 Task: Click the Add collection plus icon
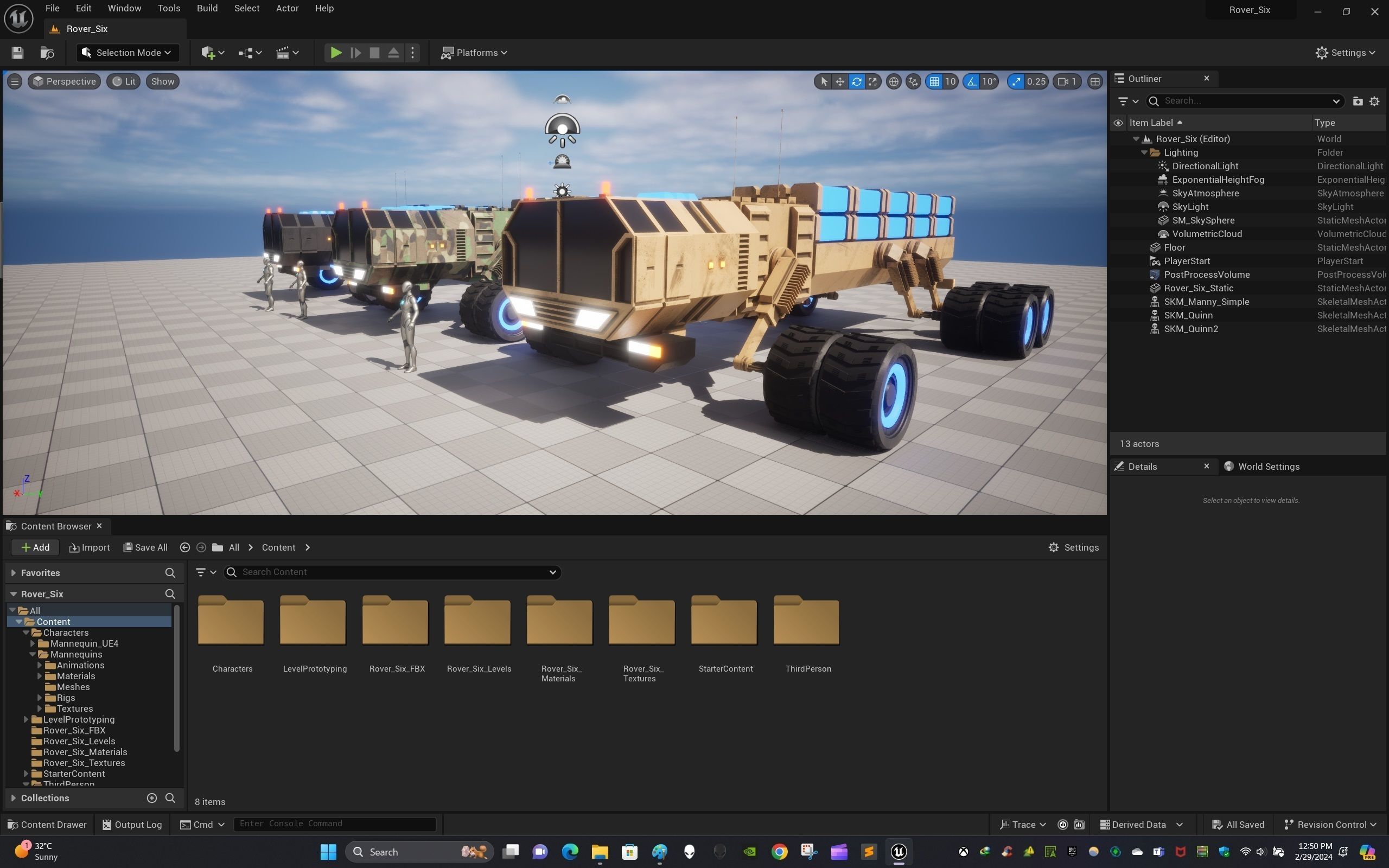tap(151, 798)
